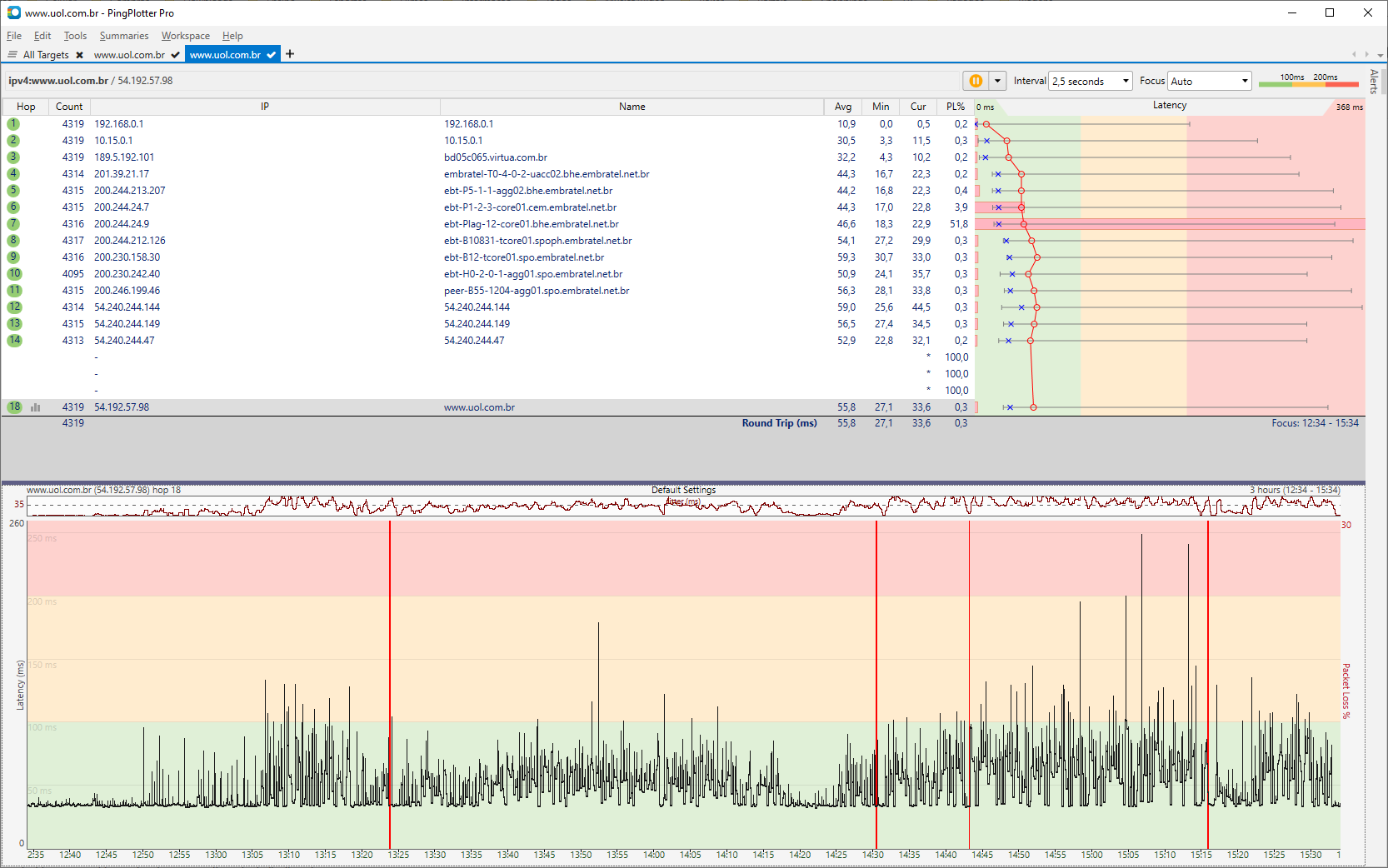Open the dropdown arrow beside the pause button

[x=997, y=81]
